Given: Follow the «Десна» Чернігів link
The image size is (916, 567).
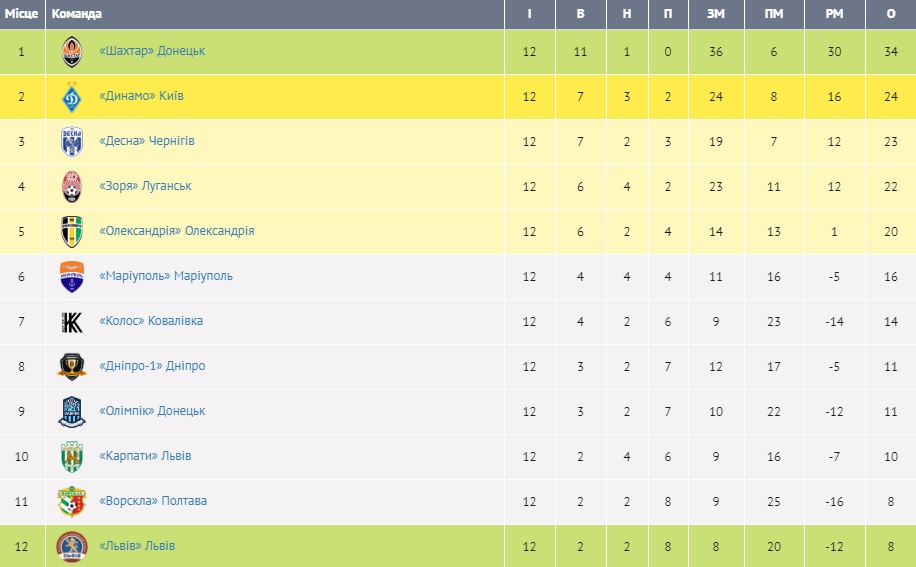Looking at the screenshot, I should 147,141.
